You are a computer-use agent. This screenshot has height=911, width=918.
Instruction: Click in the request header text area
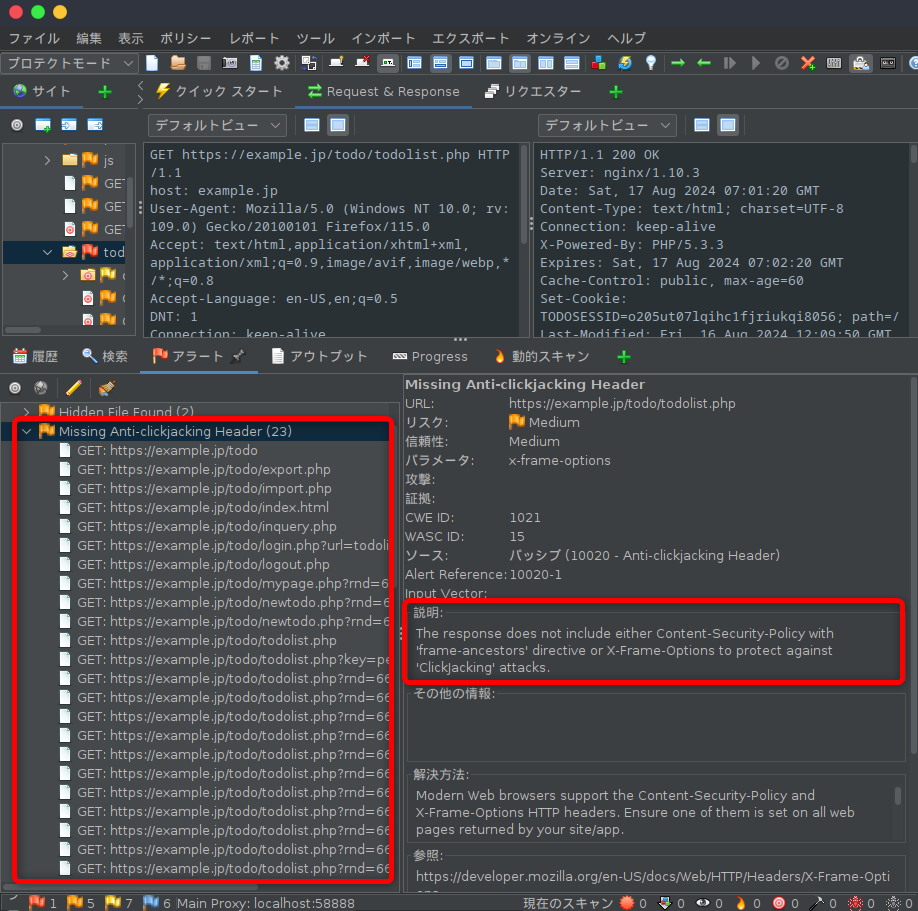click(333, 240)
